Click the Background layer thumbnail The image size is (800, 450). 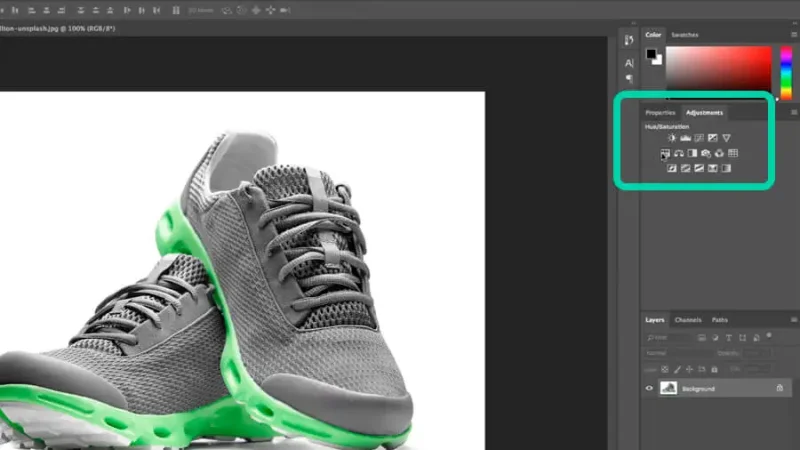[668, 388]
